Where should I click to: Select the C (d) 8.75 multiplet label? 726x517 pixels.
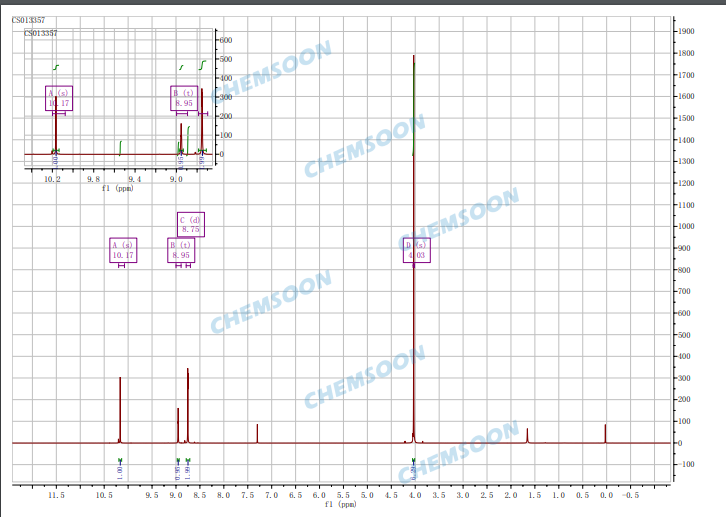click(190, 225)
